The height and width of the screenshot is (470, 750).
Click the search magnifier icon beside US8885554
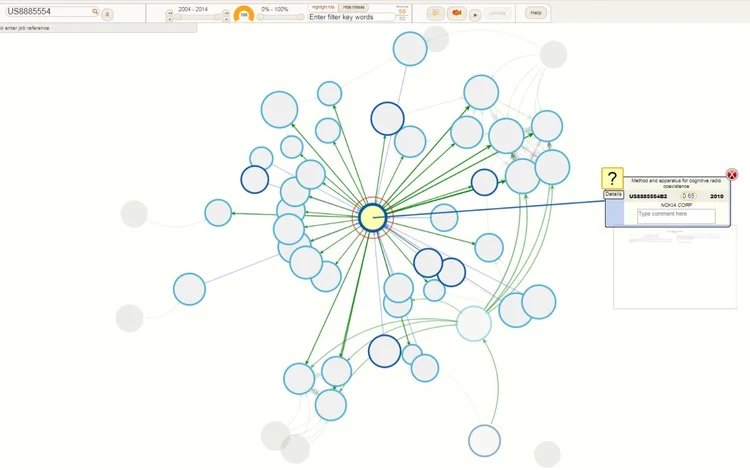(95, 11)
